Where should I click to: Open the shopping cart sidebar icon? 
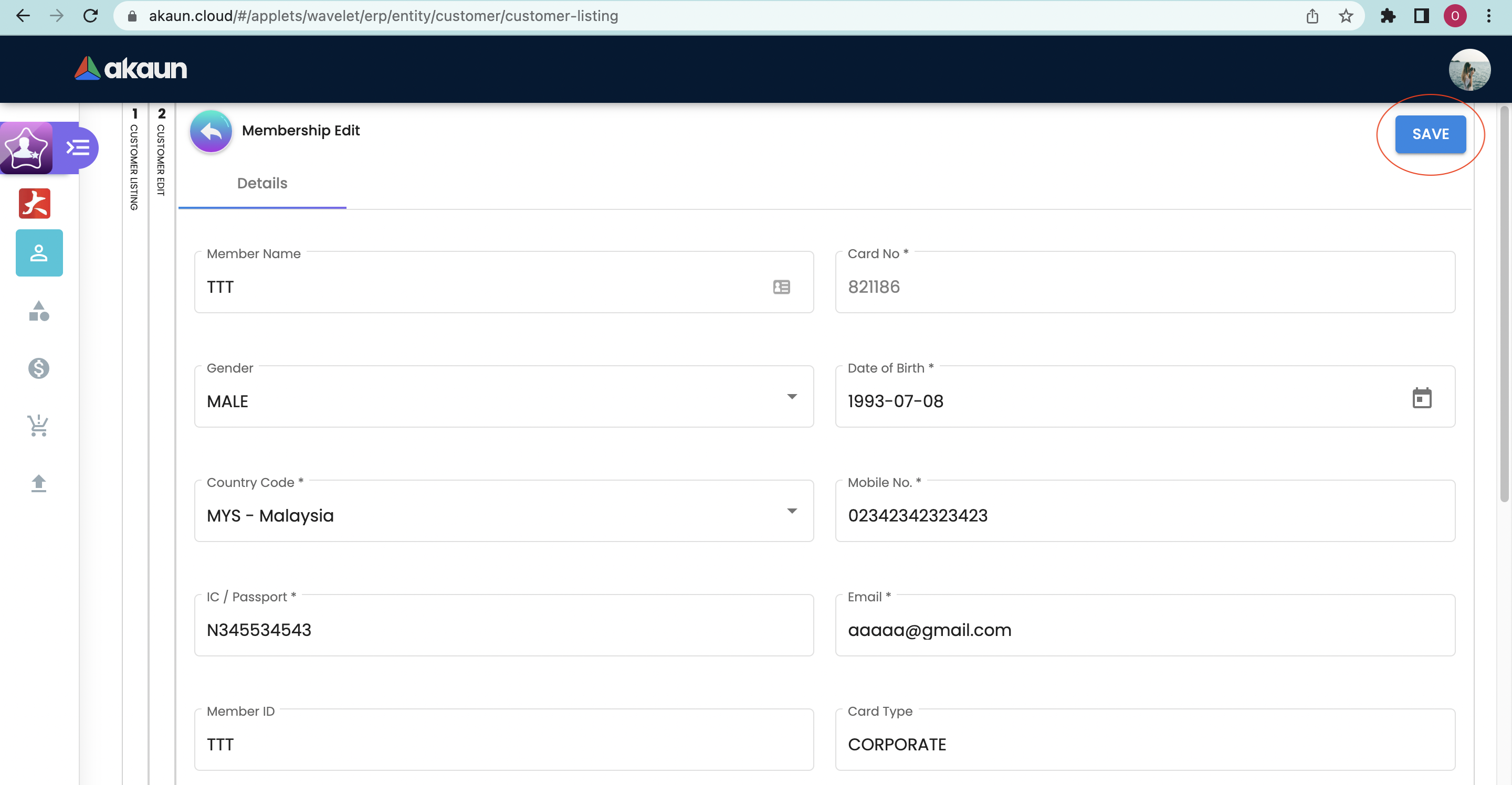click(39, 426)
